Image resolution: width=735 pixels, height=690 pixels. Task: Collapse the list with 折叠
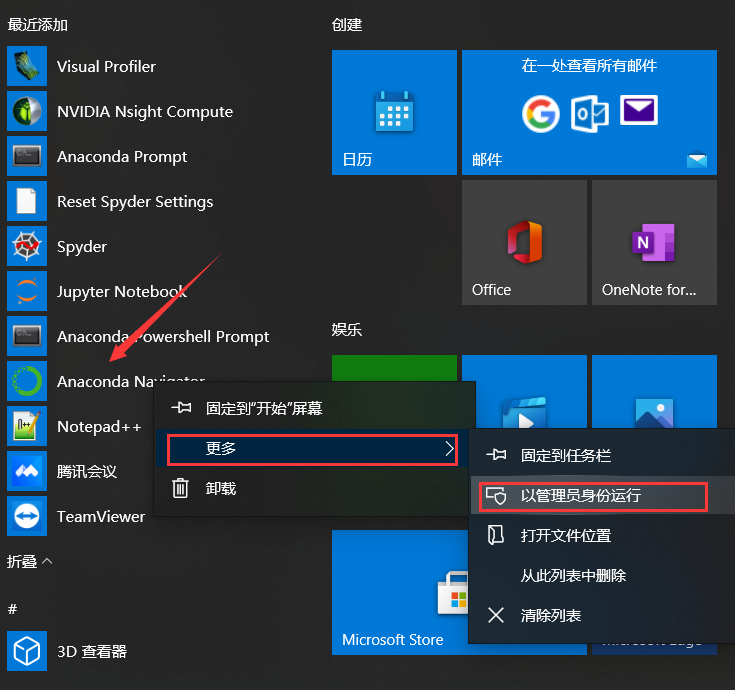29,561
